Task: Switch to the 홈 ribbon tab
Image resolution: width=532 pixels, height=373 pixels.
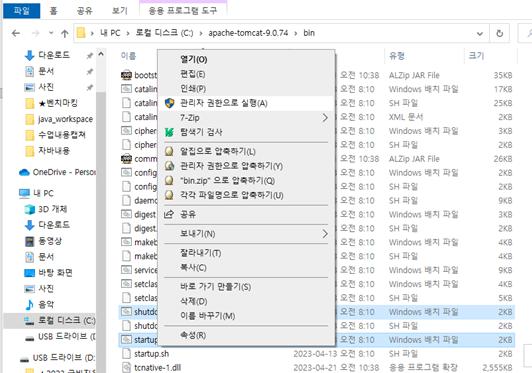Action: coord(54,11)
